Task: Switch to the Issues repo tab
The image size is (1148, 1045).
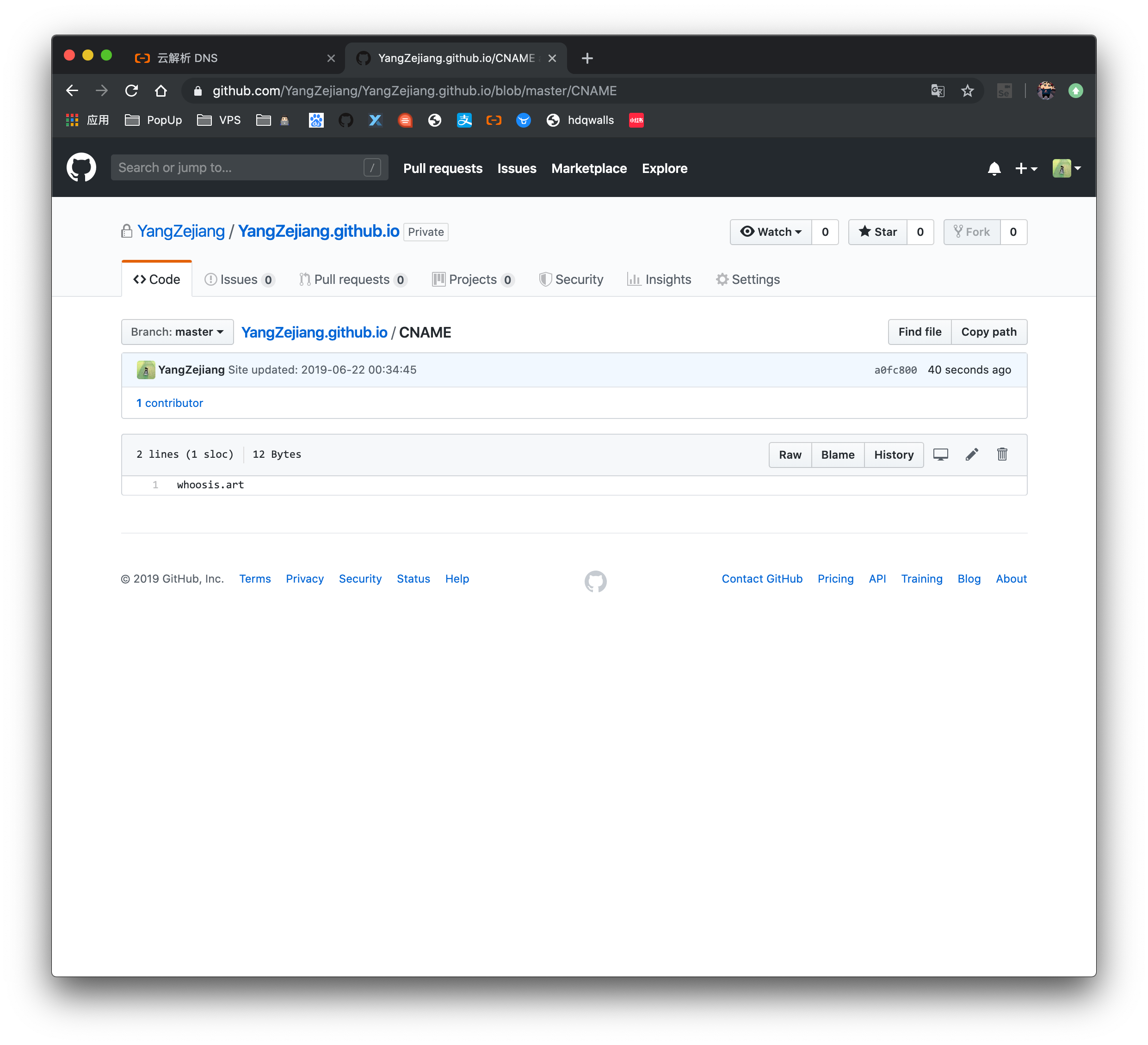Action: click(x=239, y=279)
